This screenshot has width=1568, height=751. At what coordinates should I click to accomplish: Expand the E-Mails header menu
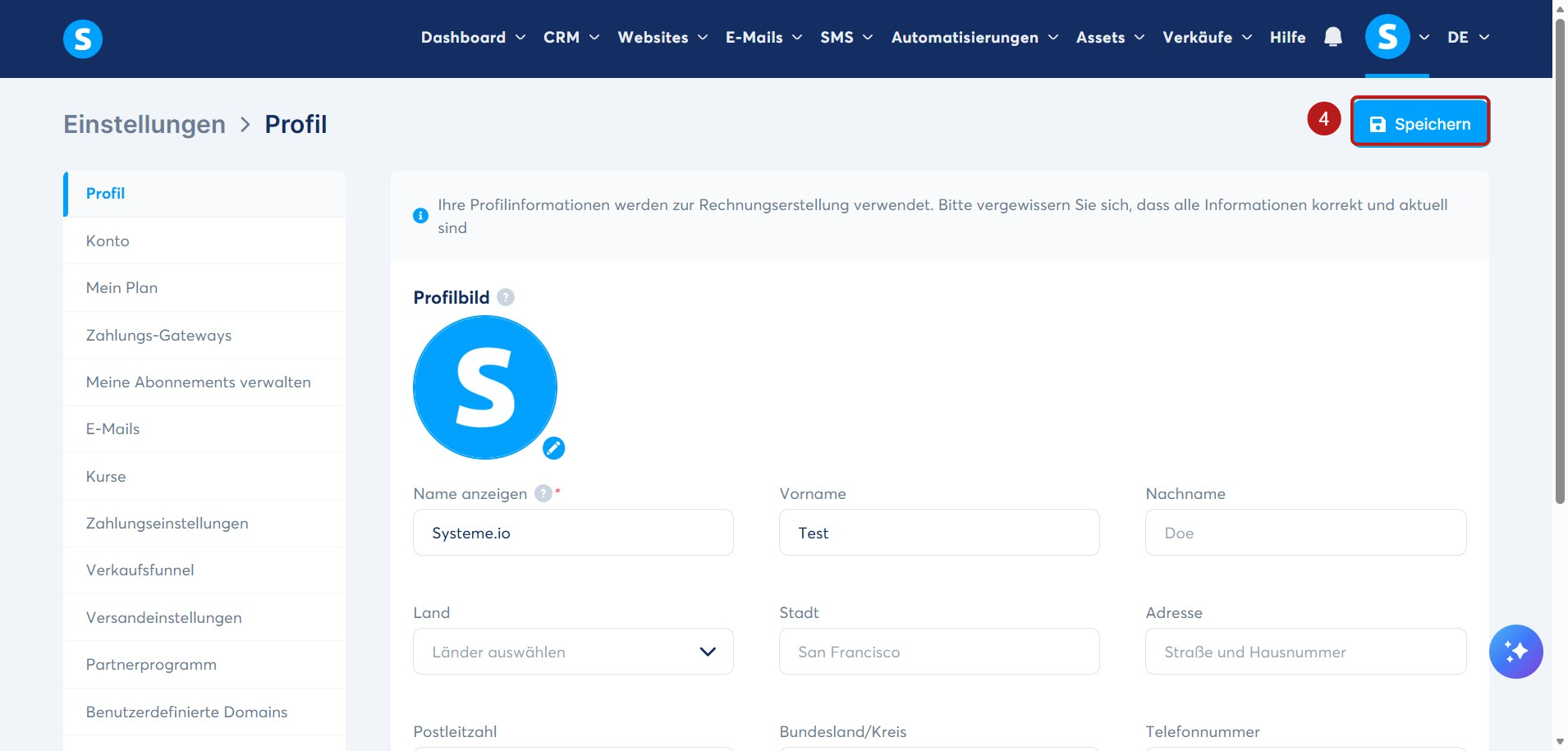[763, 37]
